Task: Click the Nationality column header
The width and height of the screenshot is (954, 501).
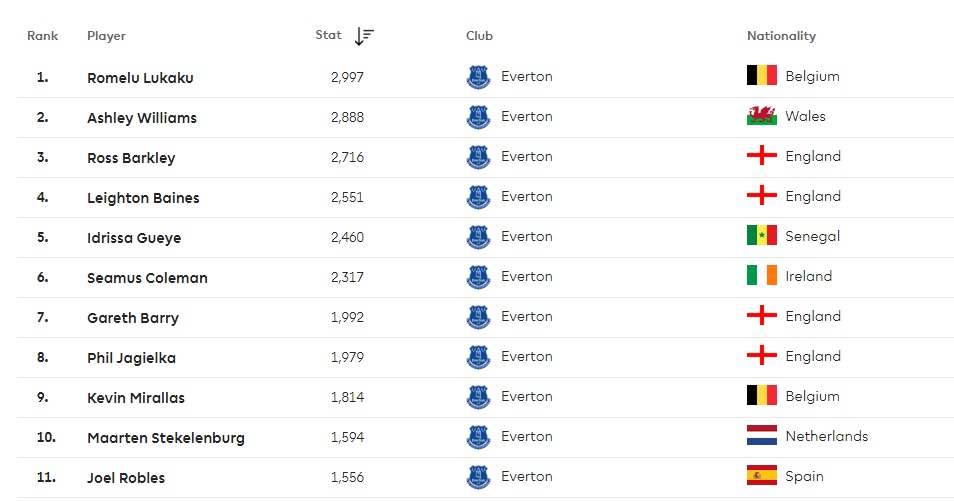Action: [781, 36]
